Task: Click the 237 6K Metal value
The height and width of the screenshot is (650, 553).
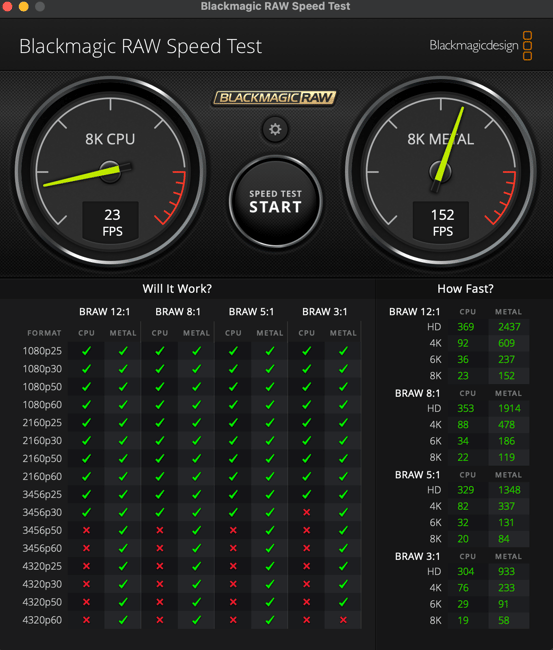Action: pos(506,359)
